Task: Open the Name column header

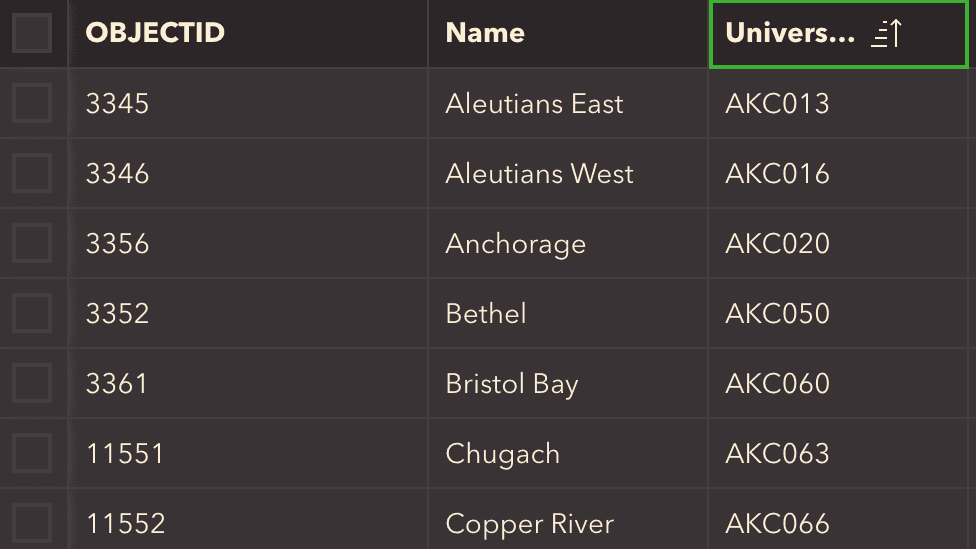Action: [568, 34]
